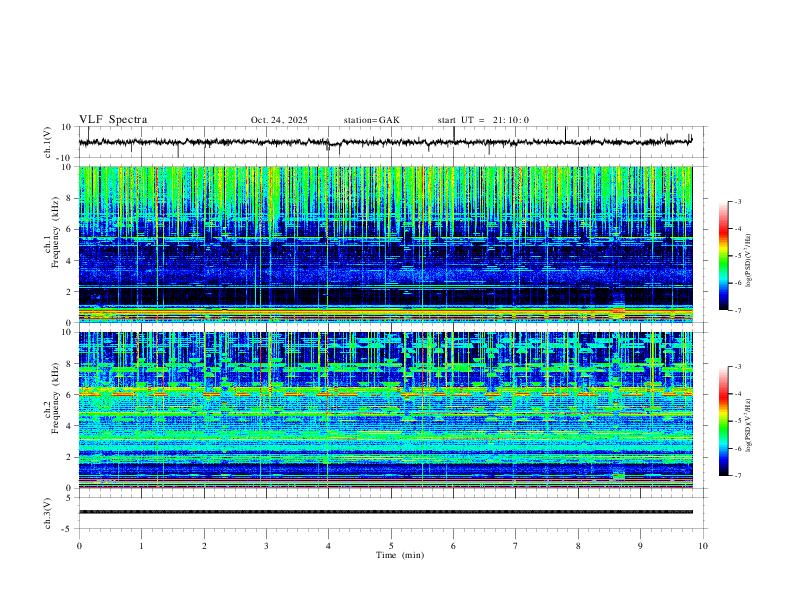Screen dimensions: 792x612
Task: Click the 'station=GAK' label
Action: pos(371,120)
